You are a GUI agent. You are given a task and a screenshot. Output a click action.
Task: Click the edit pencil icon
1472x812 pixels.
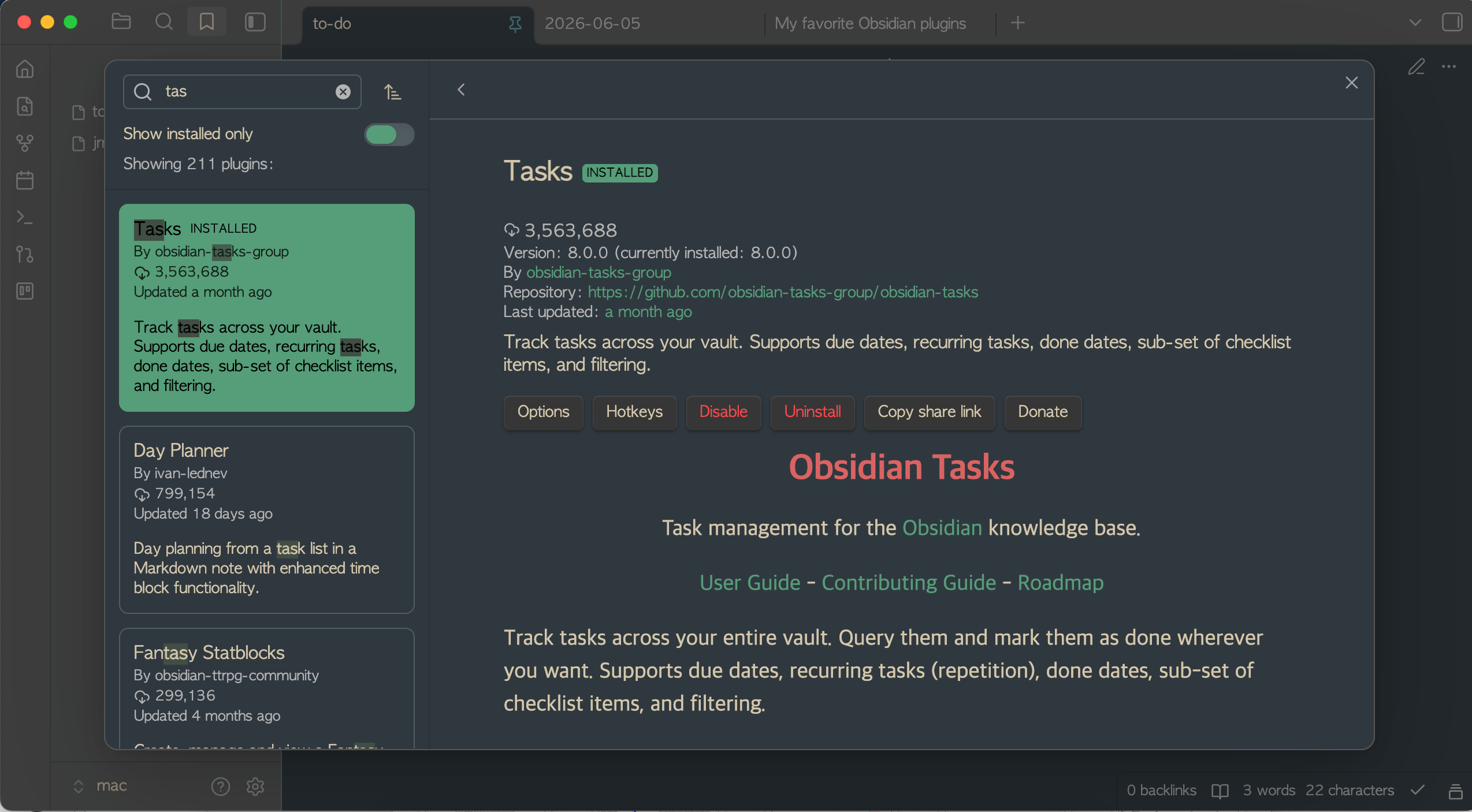pyautogui.click(x=1416, y=67)
